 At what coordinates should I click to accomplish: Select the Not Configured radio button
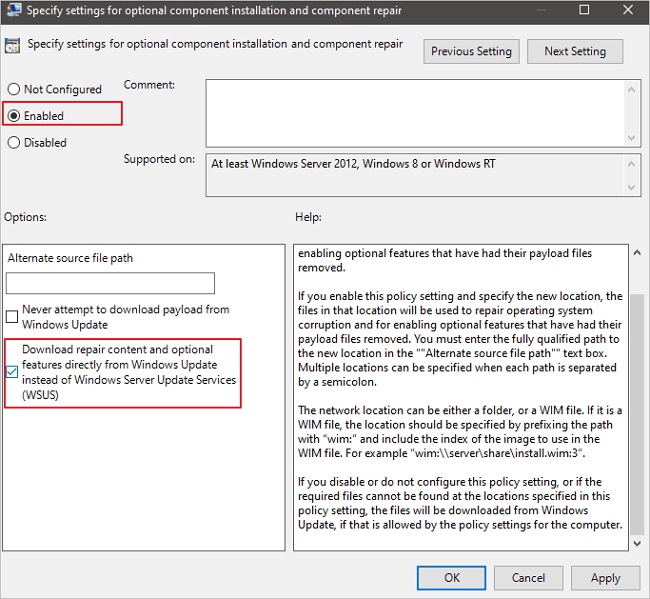click(13, 89)
